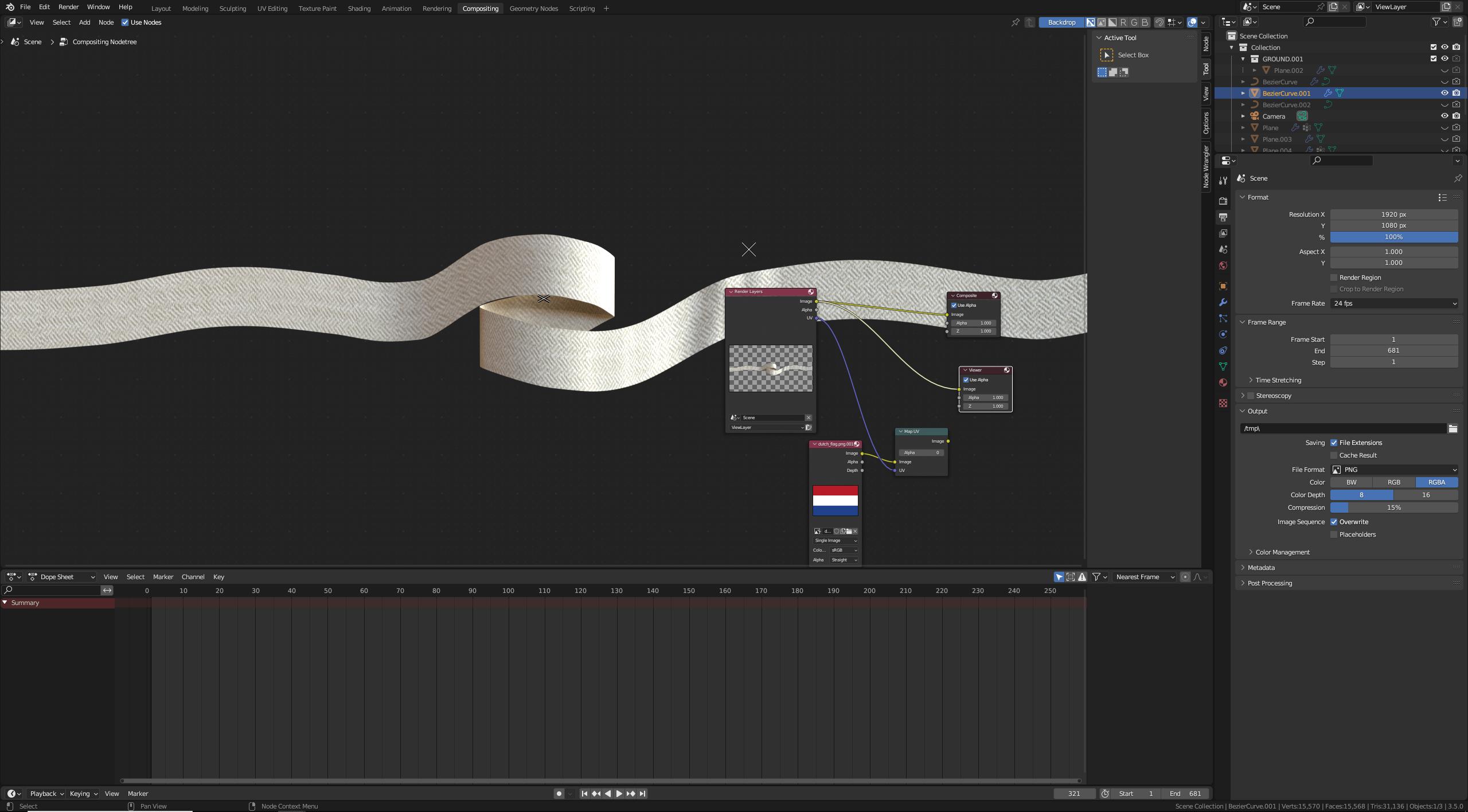Toggle the Backdrop button
Image resolution: width=1468 pixels, height=812 pixels.
(1061, 22)
